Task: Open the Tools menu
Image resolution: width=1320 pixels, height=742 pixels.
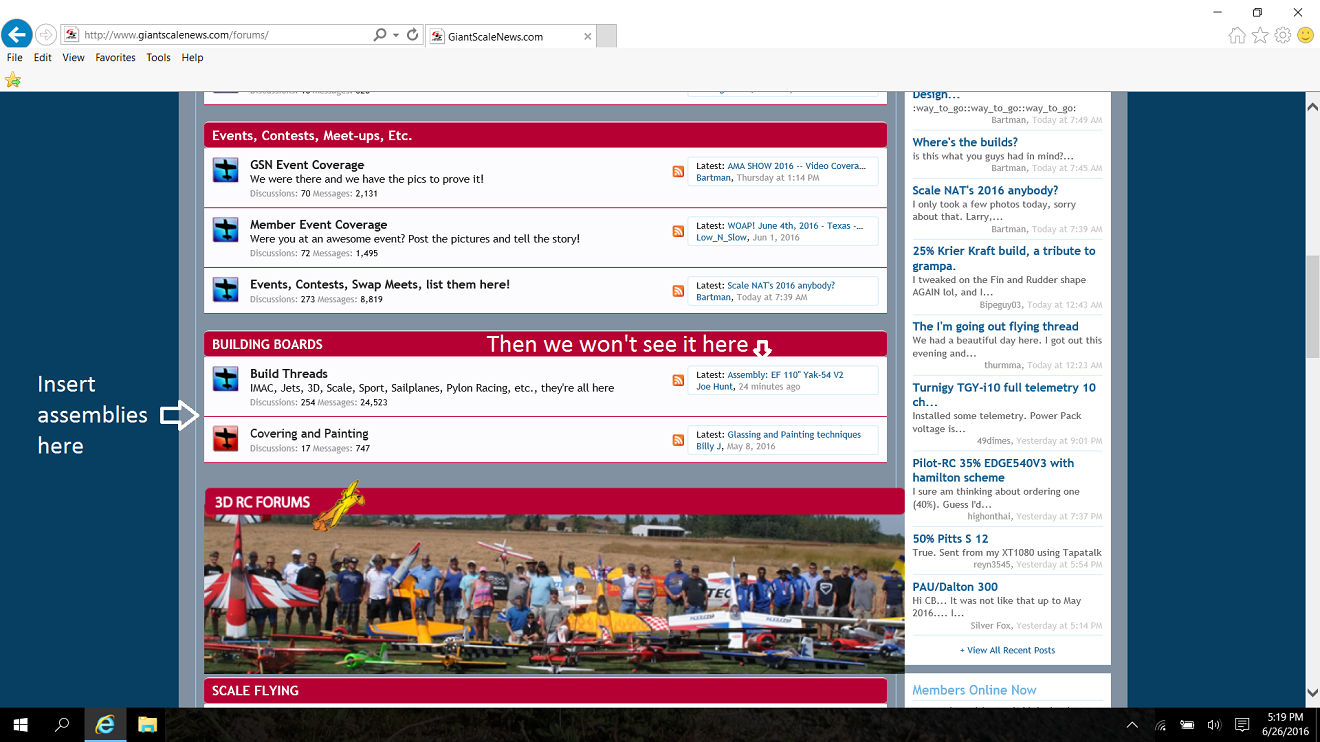Action: coord(158,58)
